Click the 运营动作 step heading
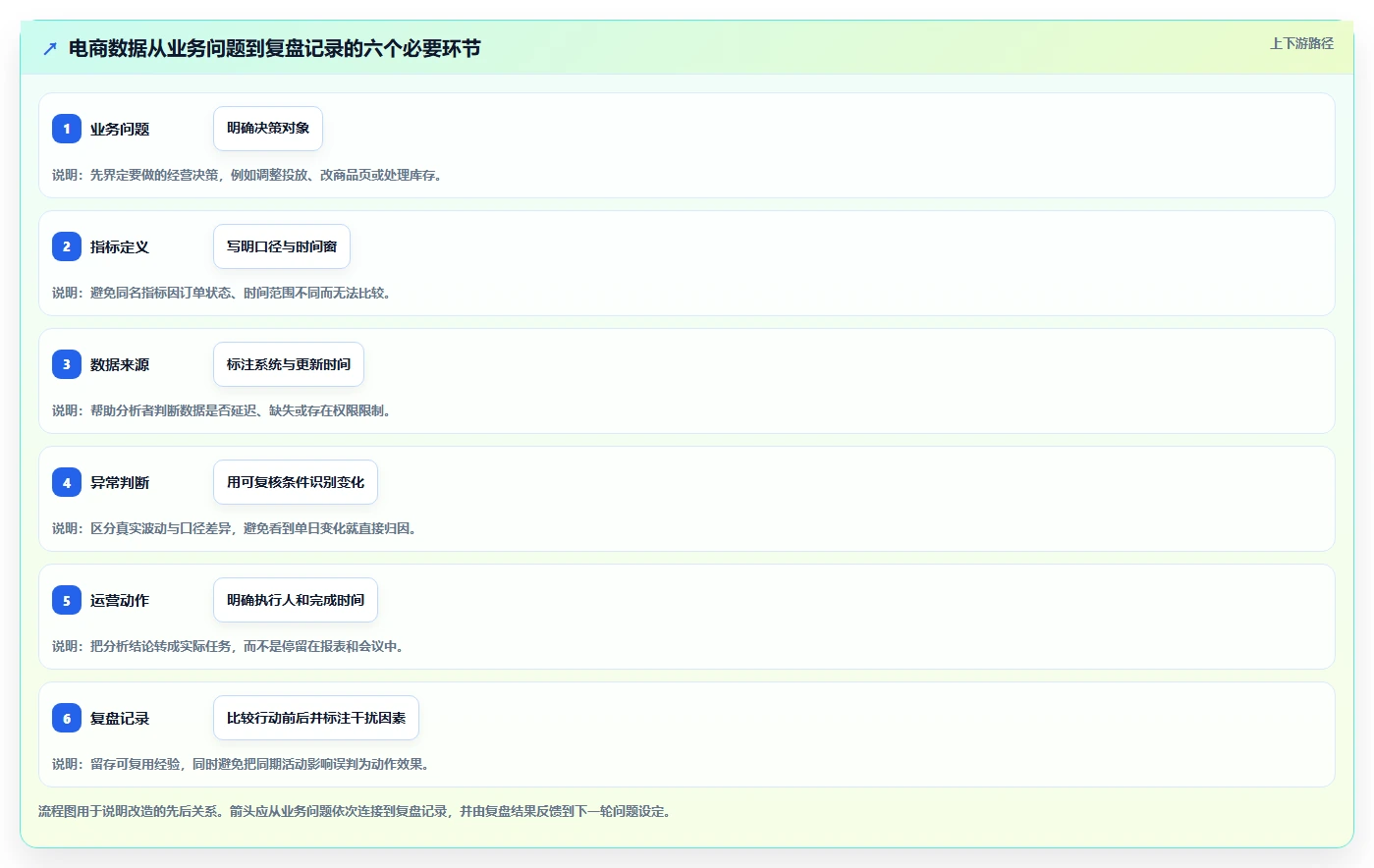 coord(120,600)
